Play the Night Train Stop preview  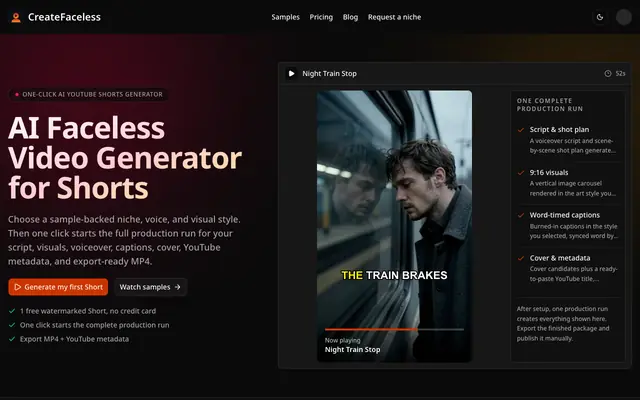point(291,73)
